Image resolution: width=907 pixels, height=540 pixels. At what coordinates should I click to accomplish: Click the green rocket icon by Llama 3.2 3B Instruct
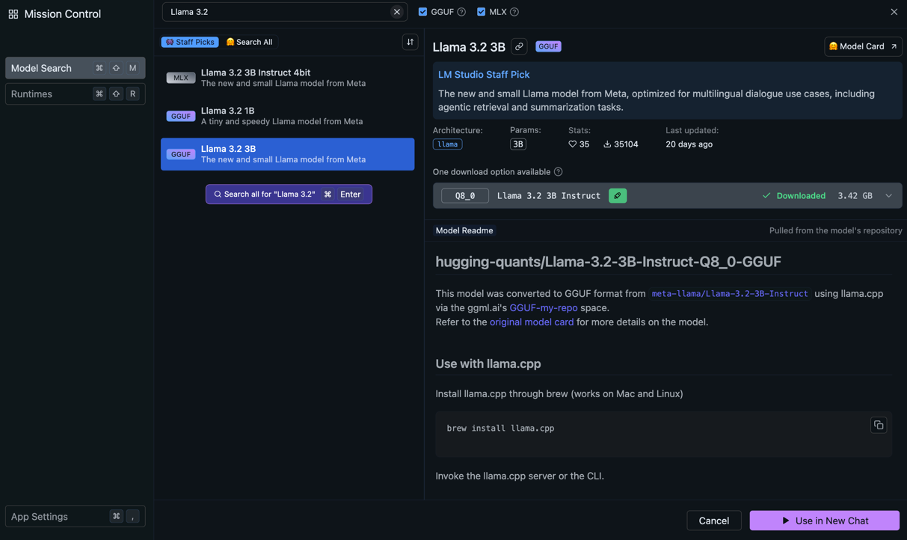[x=617, y=195]
